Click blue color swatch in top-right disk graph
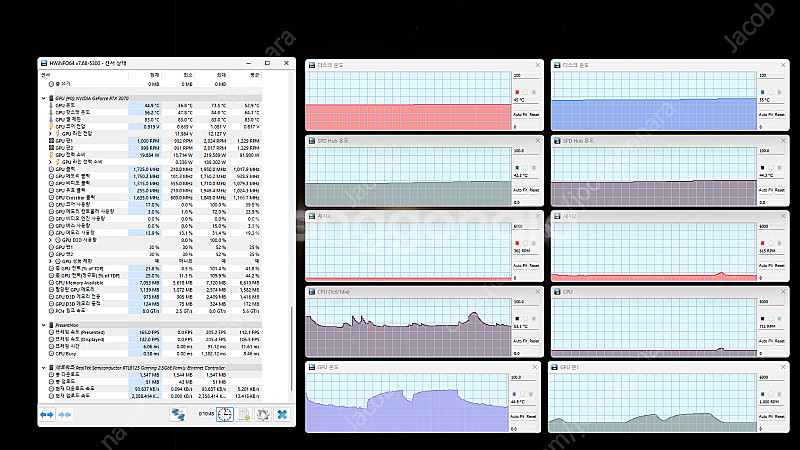The width and height of the screenshot is (800, 450). coord(763,94)
